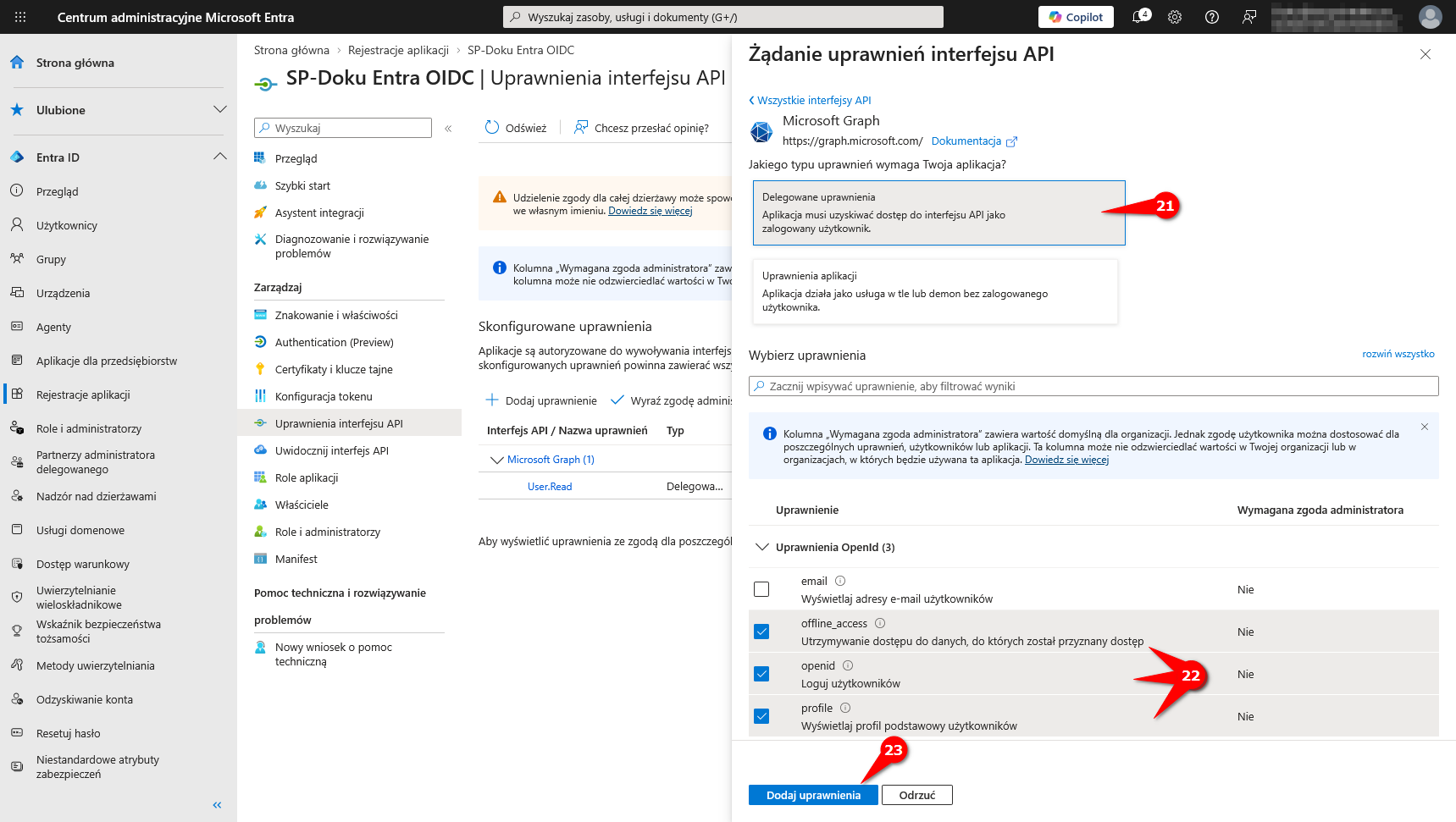
Task: Click the Copilot button
Action: tap(1076, 17)
